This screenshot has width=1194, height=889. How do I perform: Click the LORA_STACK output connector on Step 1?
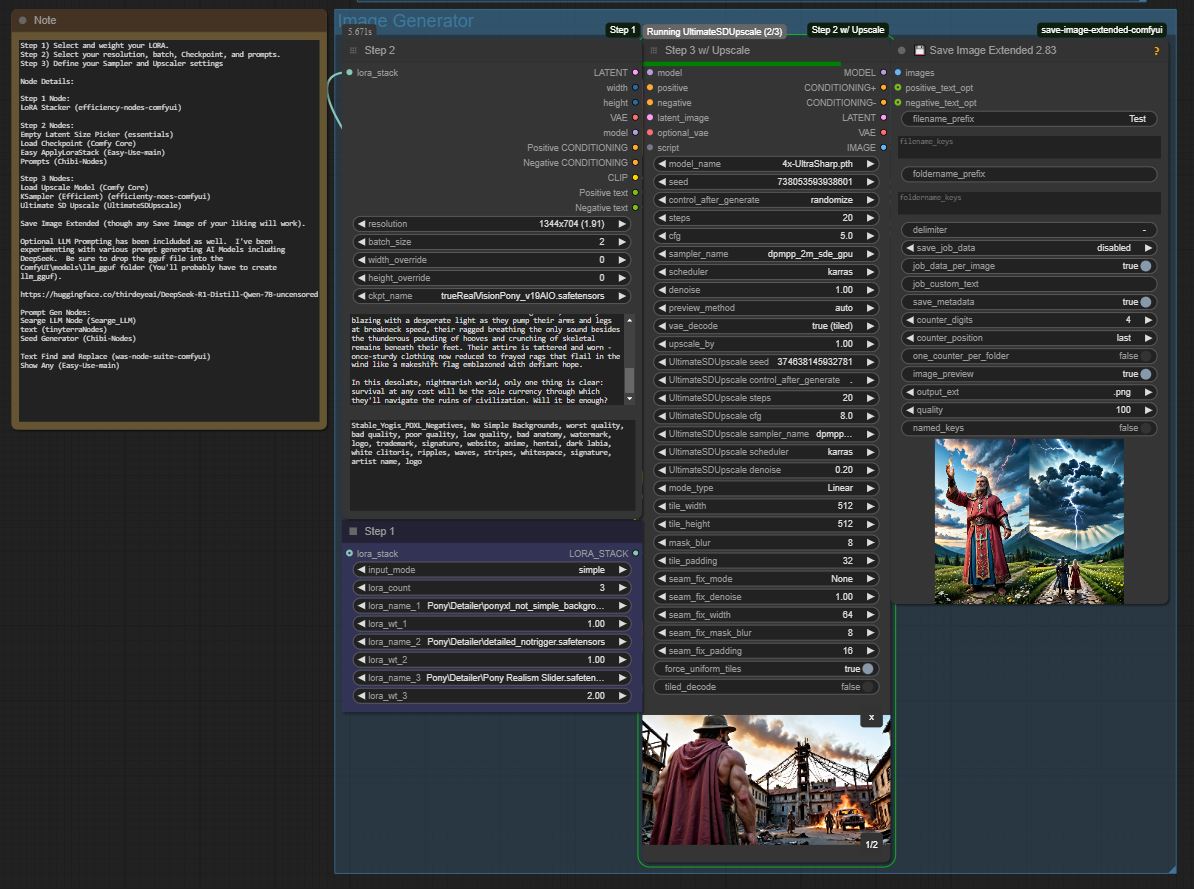(x=635, y=553)
